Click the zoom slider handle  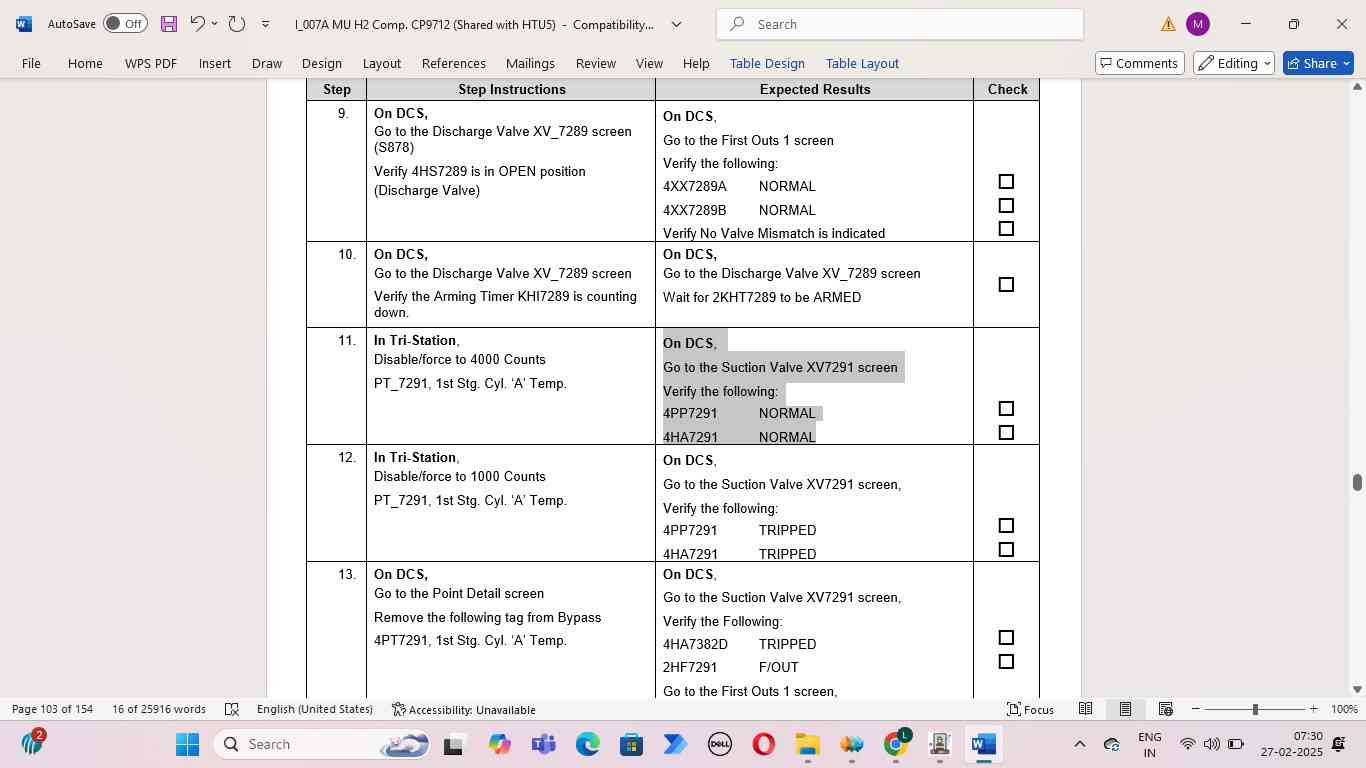[1255, 709]
